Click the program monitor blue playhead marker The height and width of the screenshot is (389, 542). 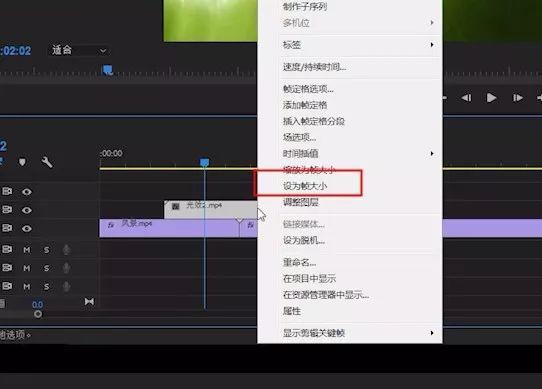tap(108, 70)
